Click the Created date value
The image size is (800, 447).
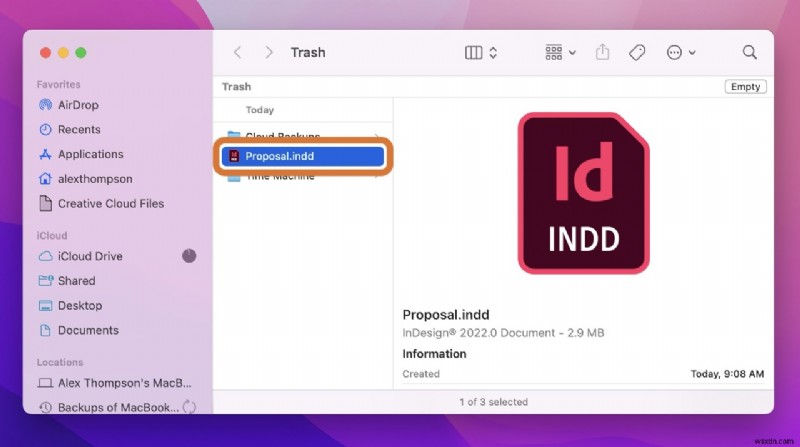727,374
